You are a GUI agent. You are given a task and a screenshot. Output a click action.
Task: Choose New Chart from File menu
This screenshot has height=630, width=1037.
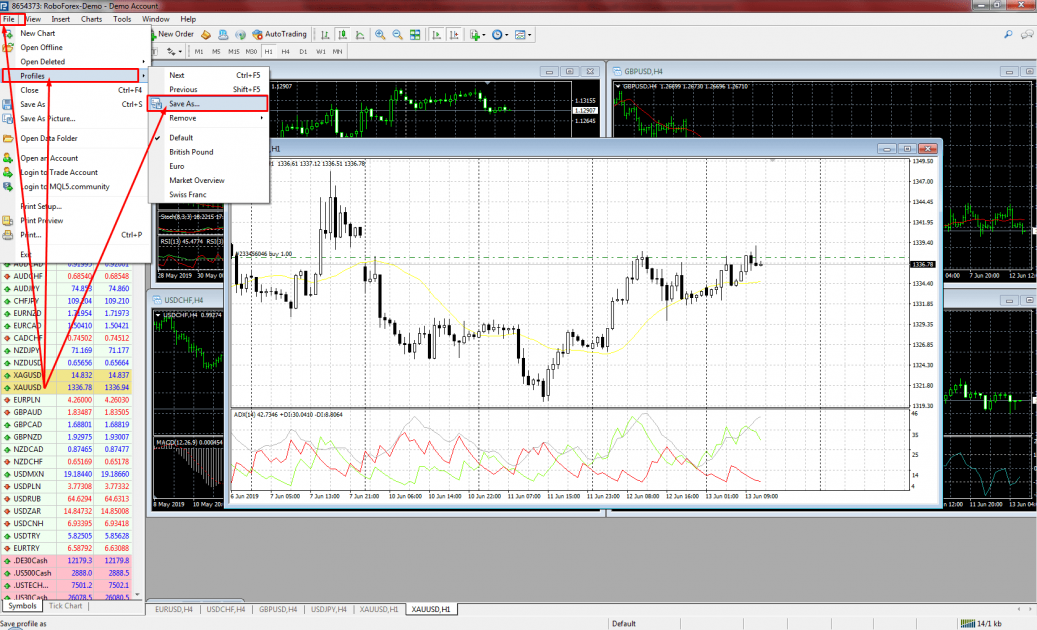coord(75,33)
